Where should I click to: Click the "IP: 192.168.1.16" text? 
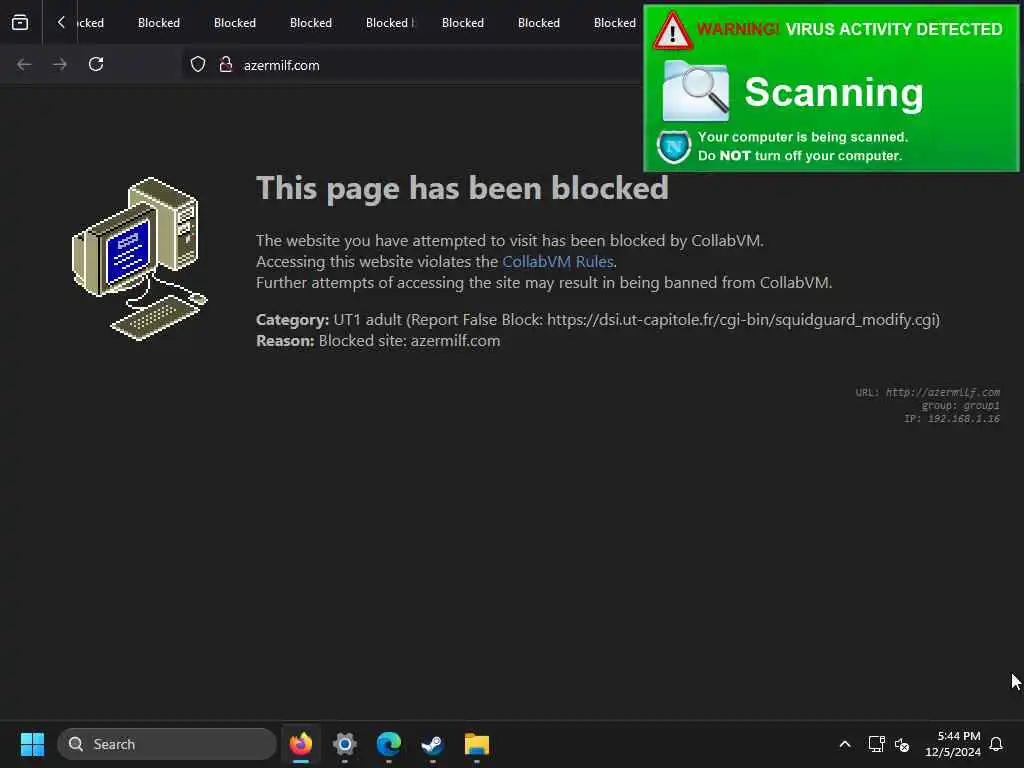pos(952,419)
